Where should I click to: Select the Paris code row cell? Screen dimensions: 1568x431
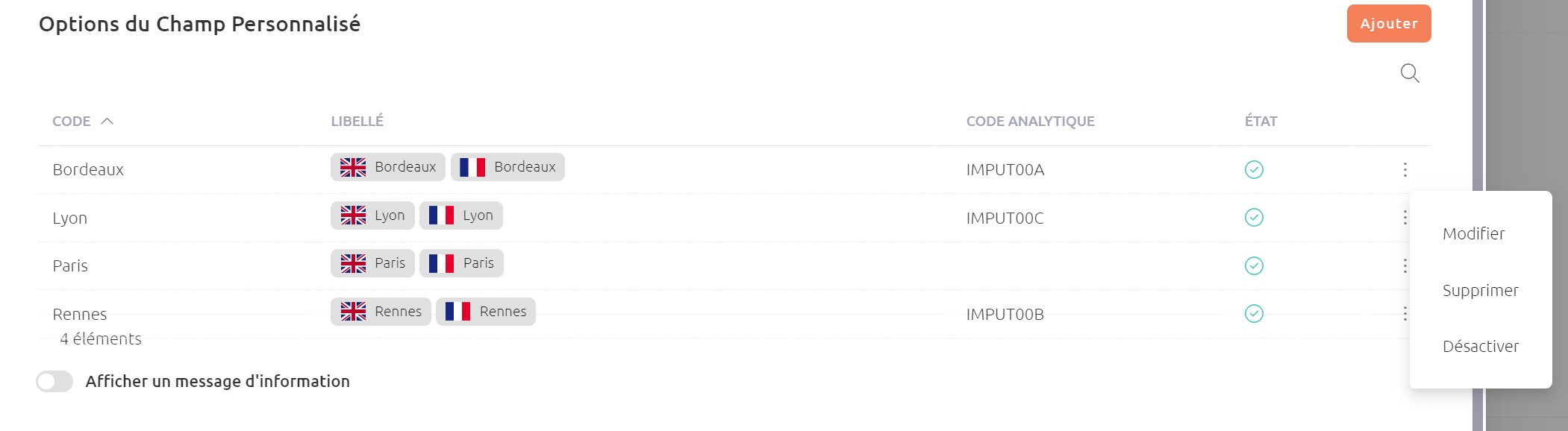click(70, 266)
